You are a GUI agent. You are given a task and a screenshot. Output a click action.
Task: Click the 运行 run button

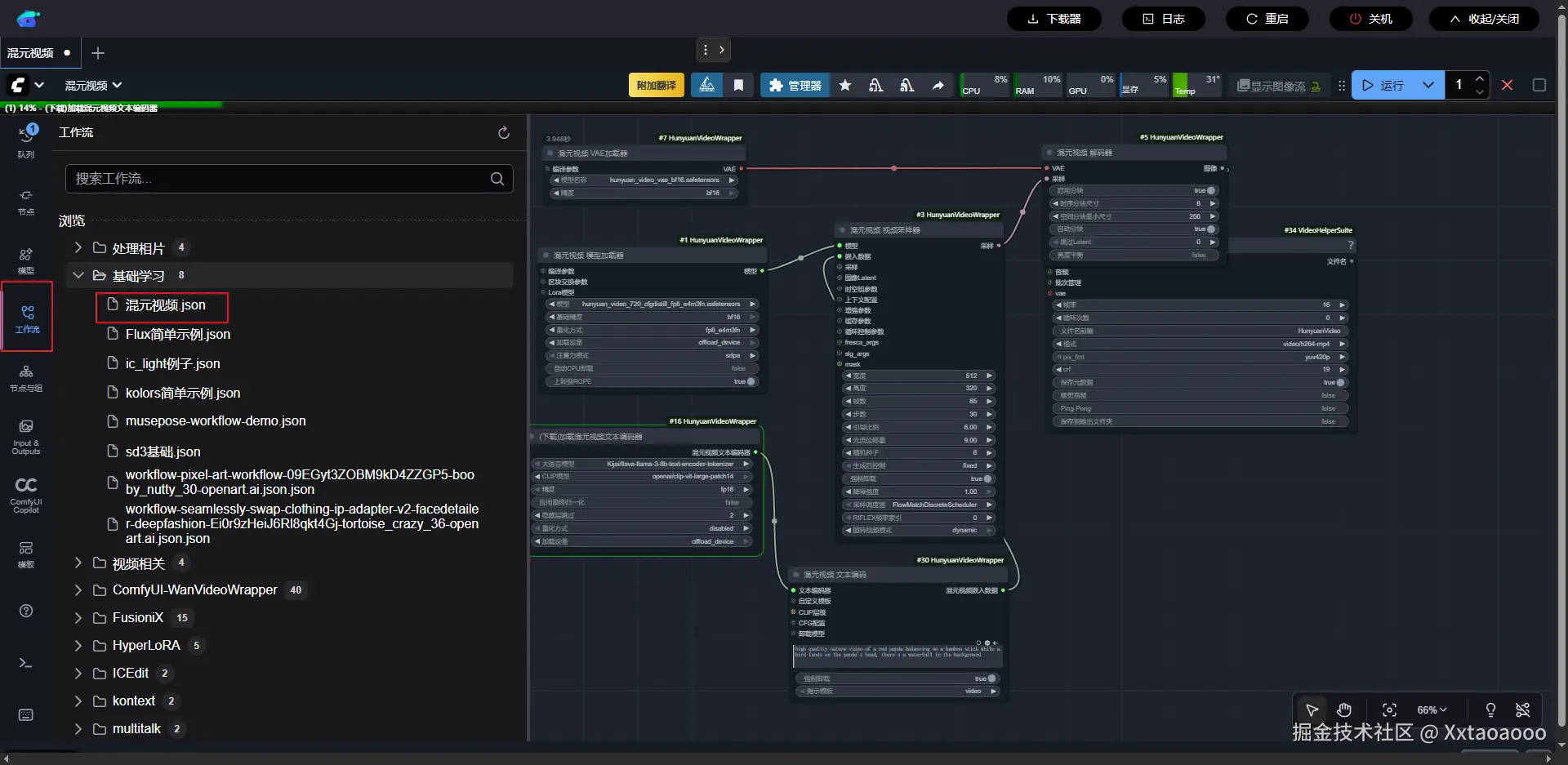1383,85
